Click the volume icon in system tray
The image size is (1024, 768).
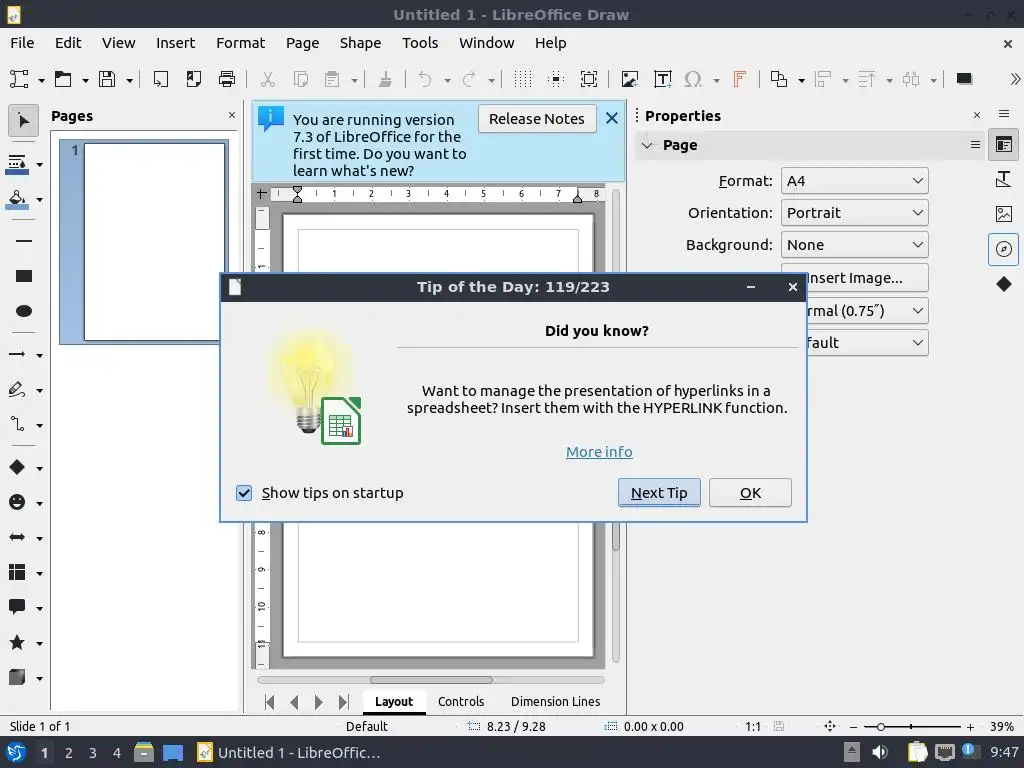point(880,752)
